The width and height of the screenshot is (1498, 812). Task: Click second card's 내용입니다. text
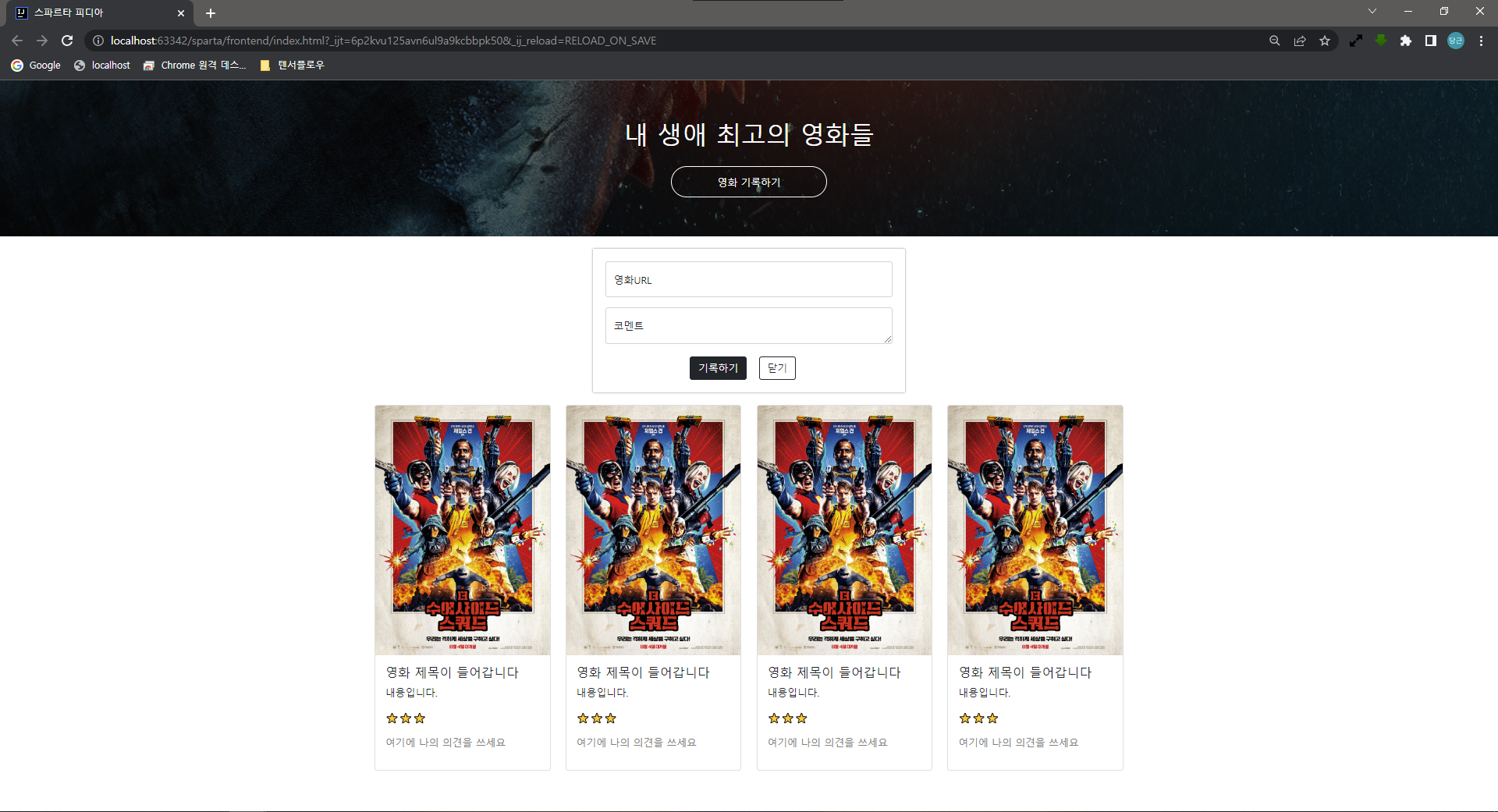pyautogui.click(x=602, y=693)
